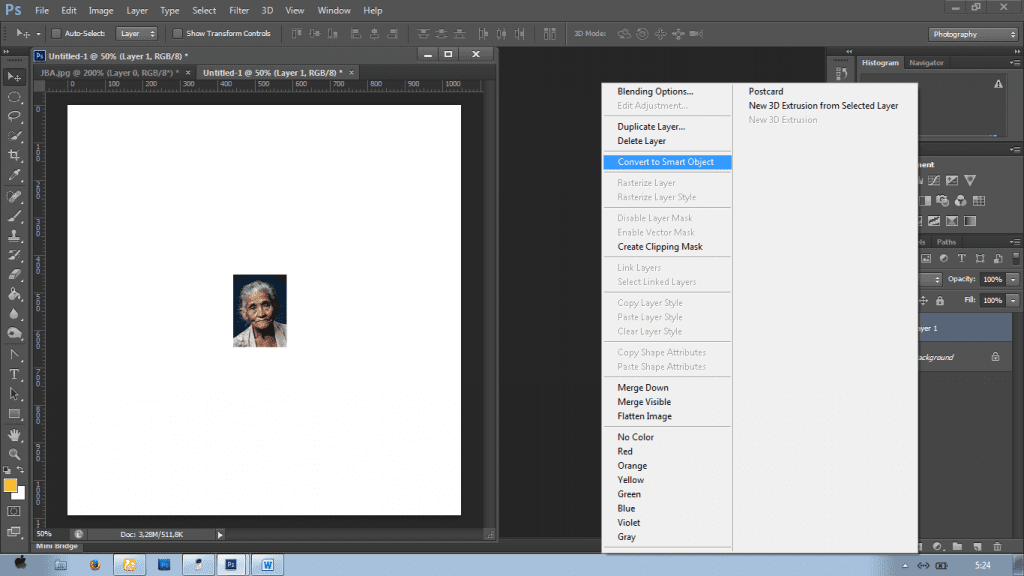Enable the Auto-Select checkbox
The image size is (1024, 576).
click(x=56, y=34)
